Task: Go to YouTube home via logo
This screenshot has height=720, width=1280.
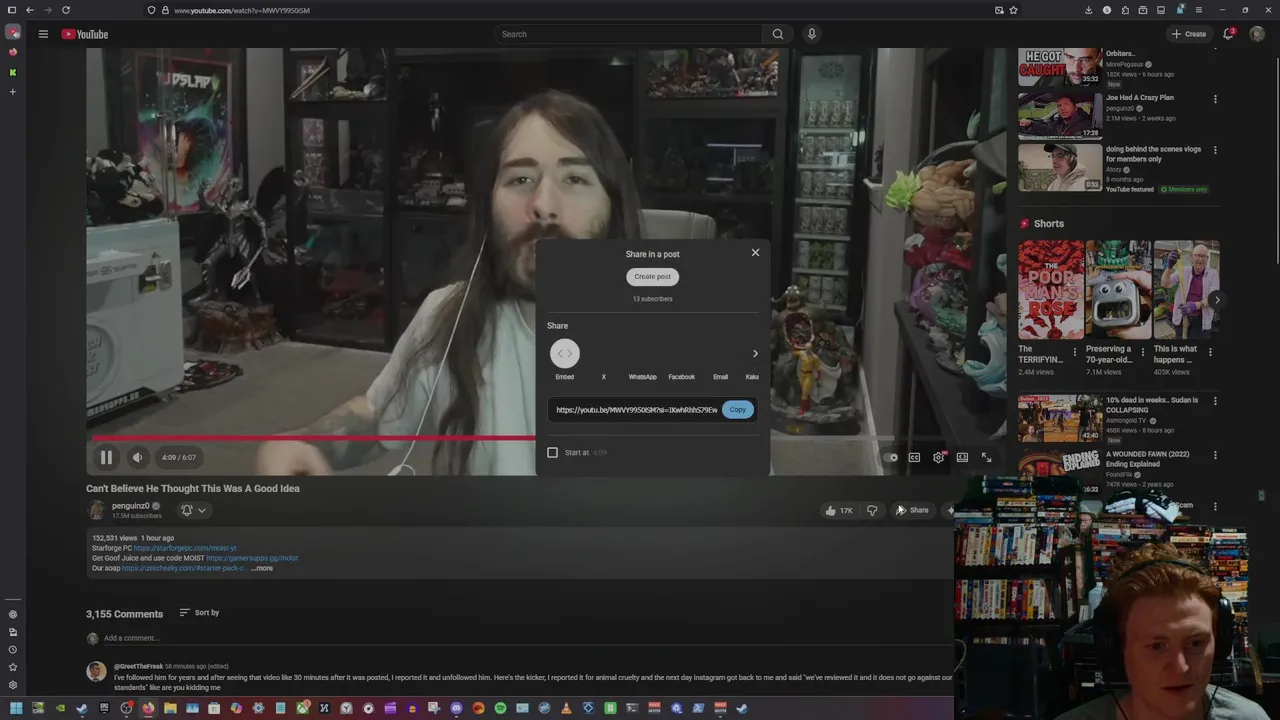Action: 85,34
